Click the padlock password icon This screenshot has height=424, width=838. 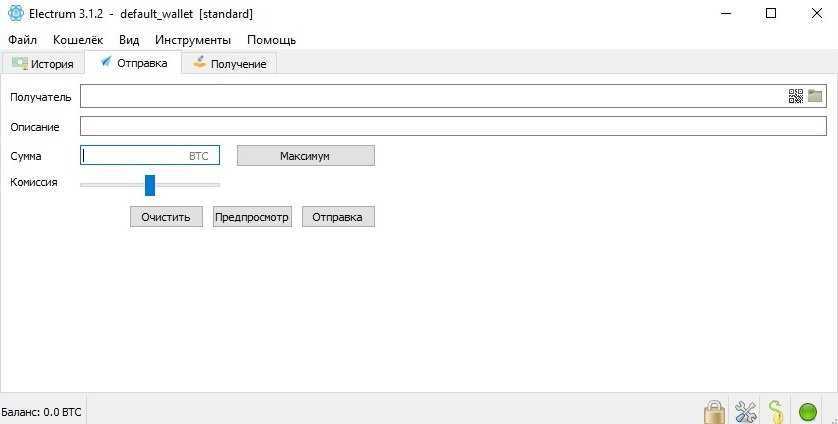(714, 412)
